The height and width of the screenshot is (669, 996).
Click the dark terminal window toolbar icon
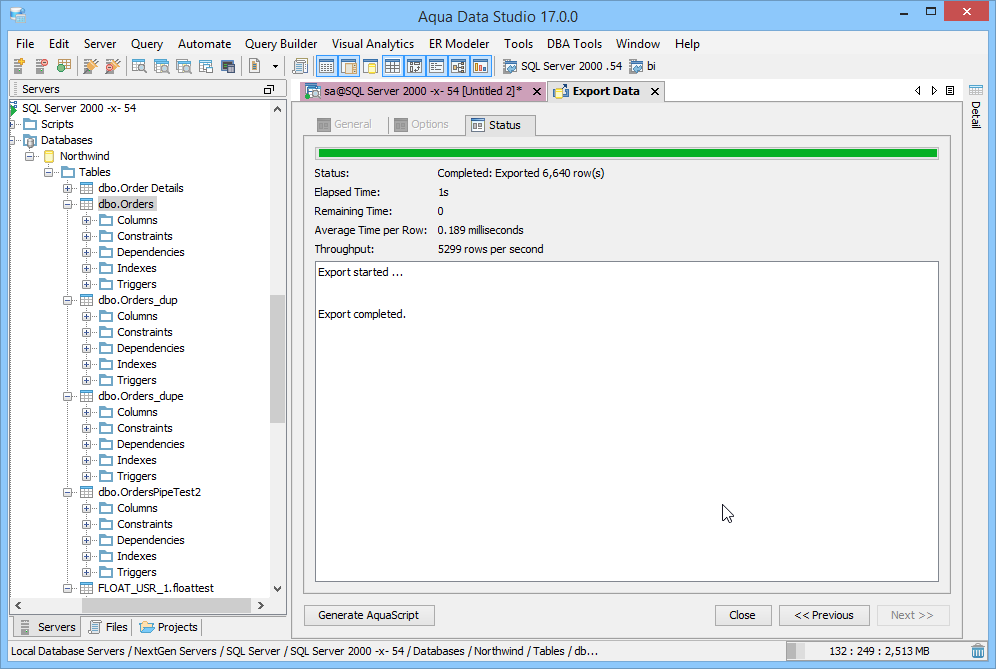[228, 65]
